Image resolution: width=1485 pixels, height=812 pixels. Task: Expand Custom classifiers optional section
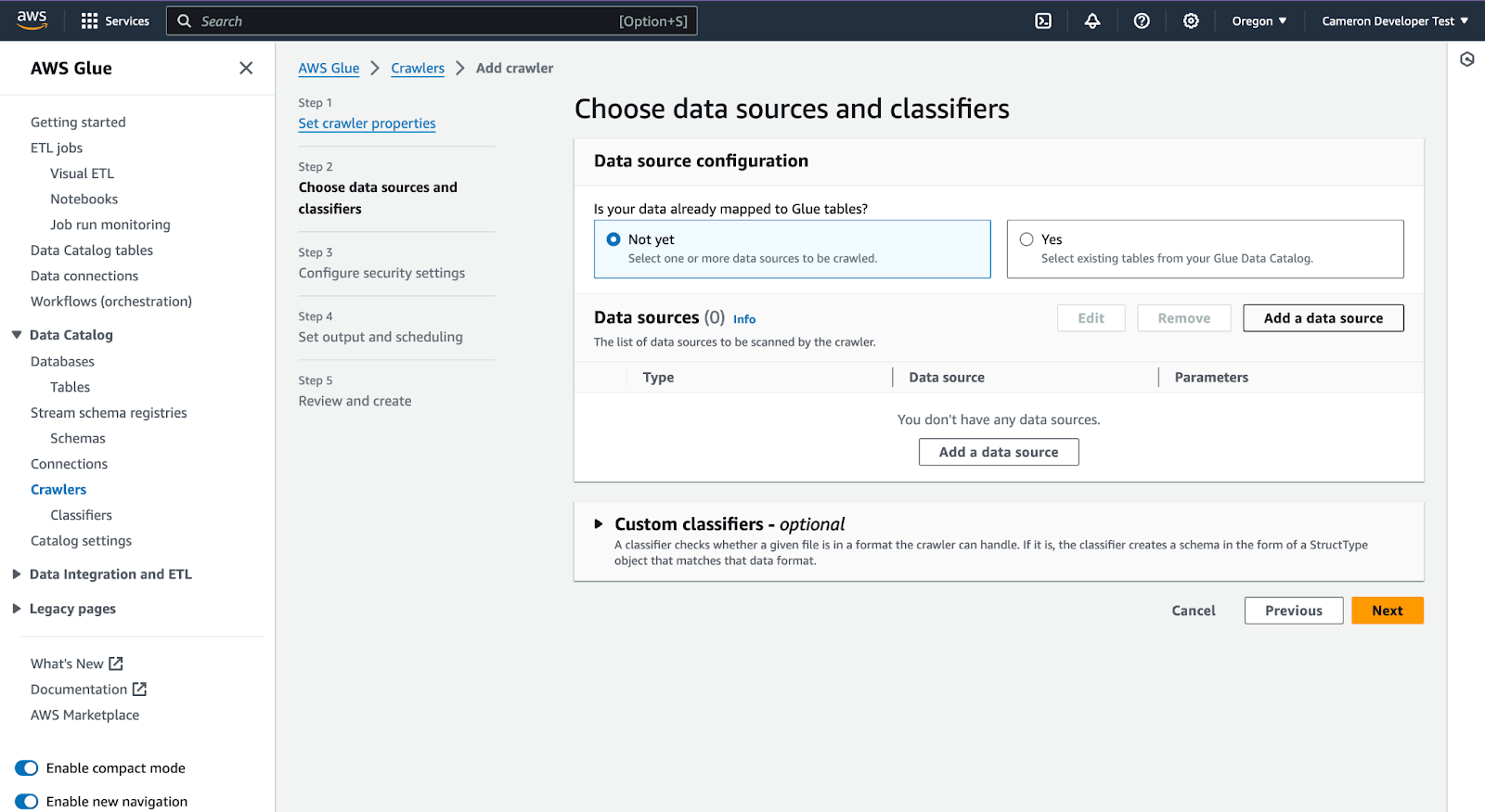tap(599, 524)
